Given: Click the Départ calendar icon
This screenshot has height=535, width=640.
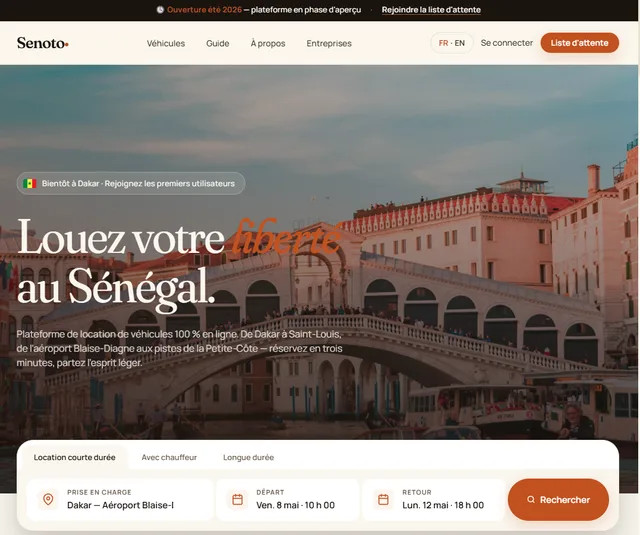Looking at the screenshot, I should tap(238, 499).
